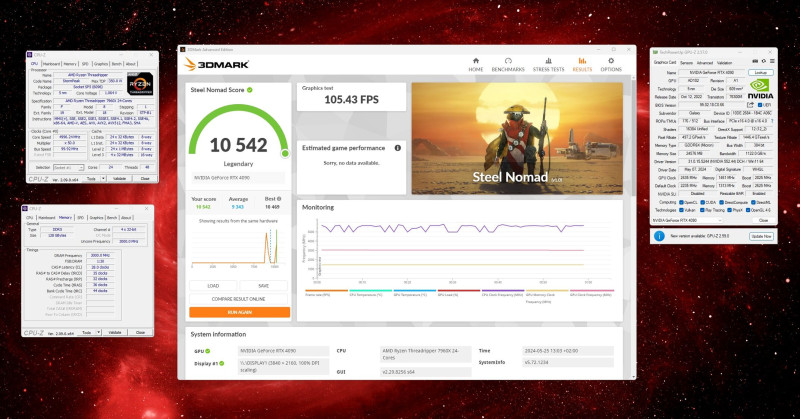The width and height of the screenshot is (800, 419).
Task: Click Validate in top CPU-Z window
Action: click(x=120, y=179)
